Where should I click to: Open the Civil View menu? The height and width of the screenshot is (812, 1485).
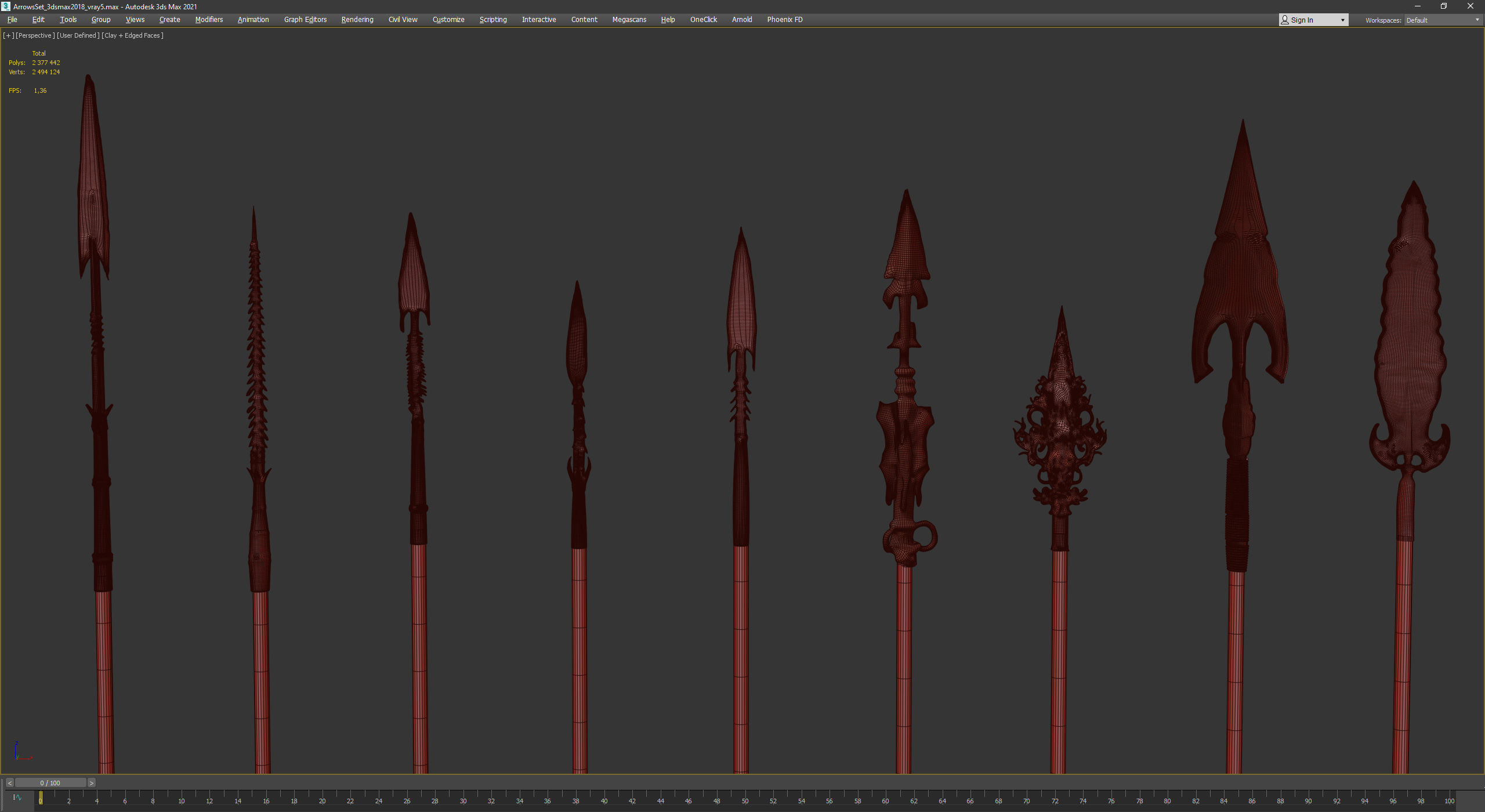click(403, 20)
